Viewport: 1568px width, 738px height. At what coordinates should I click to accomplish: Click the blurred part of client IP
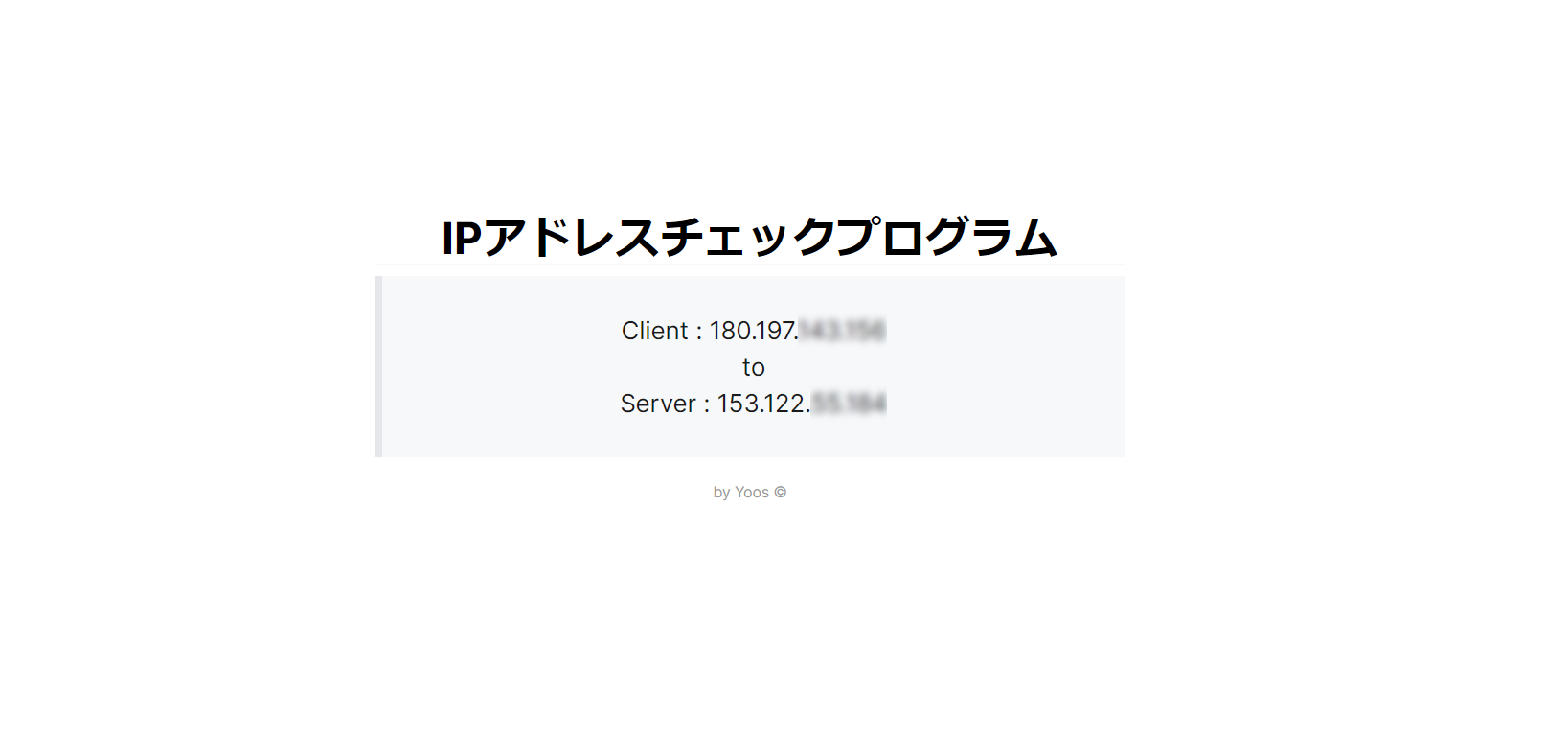tap(843, 331)
